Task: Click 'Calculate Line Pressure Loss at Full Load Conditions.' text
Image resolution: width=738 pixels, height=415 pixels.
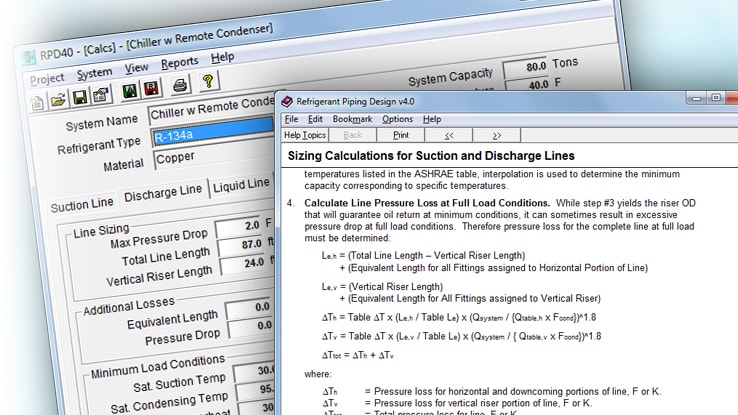Action: pyautogui.click(x=427, y=203)
